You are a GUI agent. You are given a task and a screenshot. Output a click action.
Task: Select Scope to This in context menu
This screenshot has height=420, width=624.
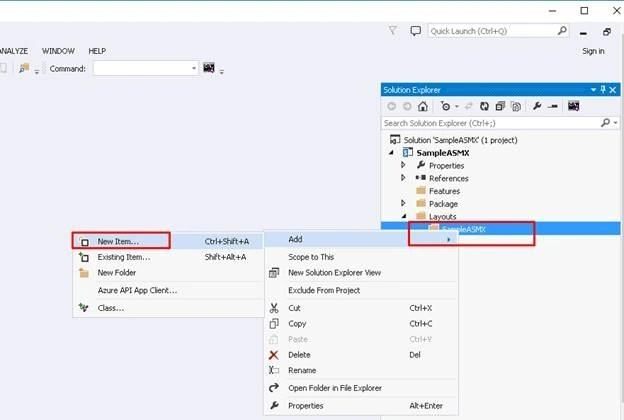coord(361,257)
